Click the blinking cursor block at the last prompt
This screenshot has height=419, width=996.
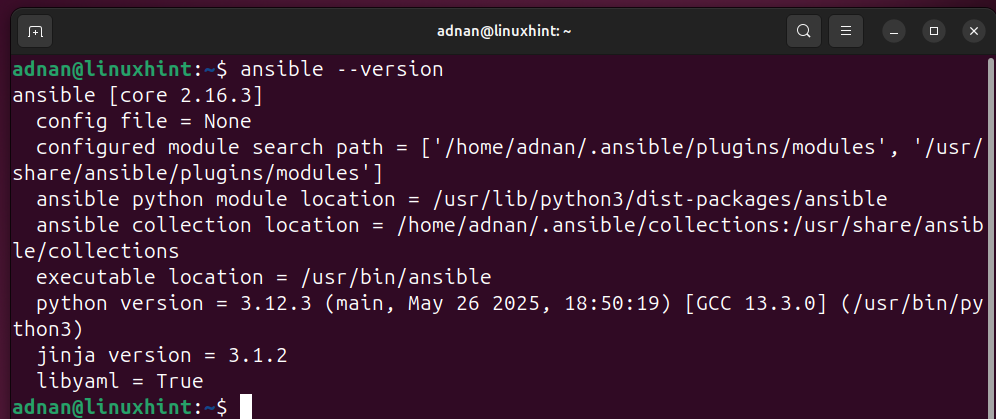click(x=246, y=407)
